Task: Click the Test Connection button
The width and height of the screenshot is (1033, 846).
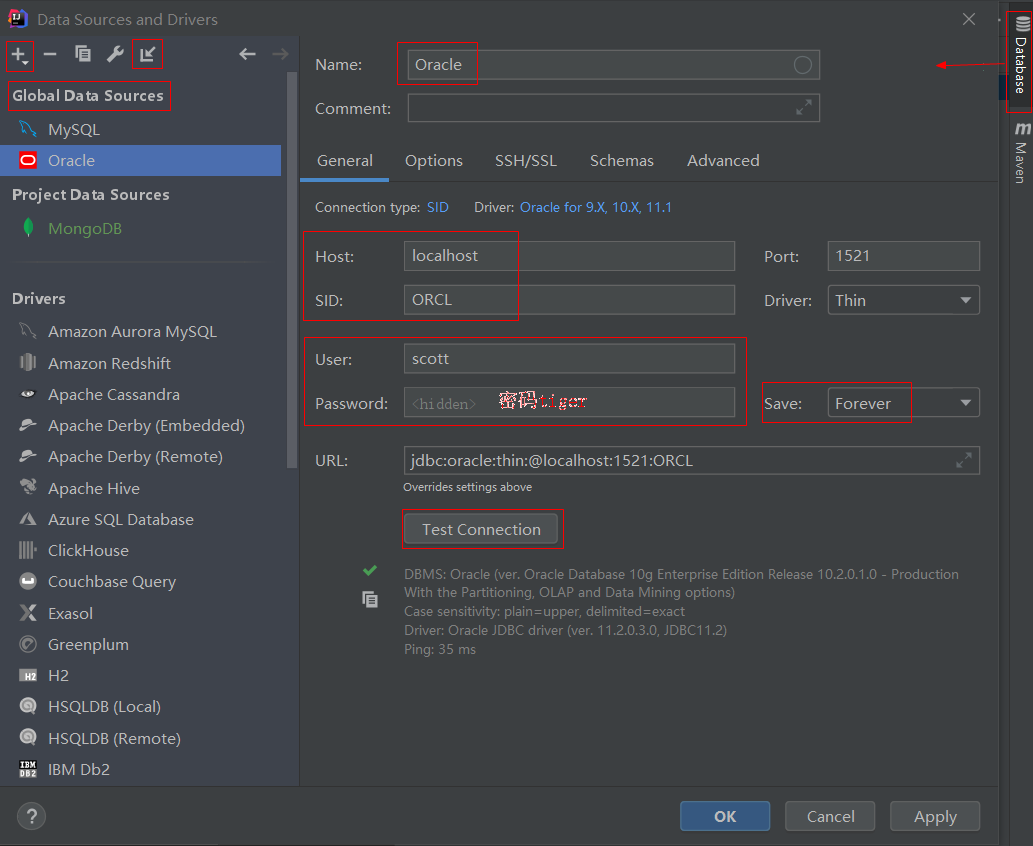Action: [481, 529]
